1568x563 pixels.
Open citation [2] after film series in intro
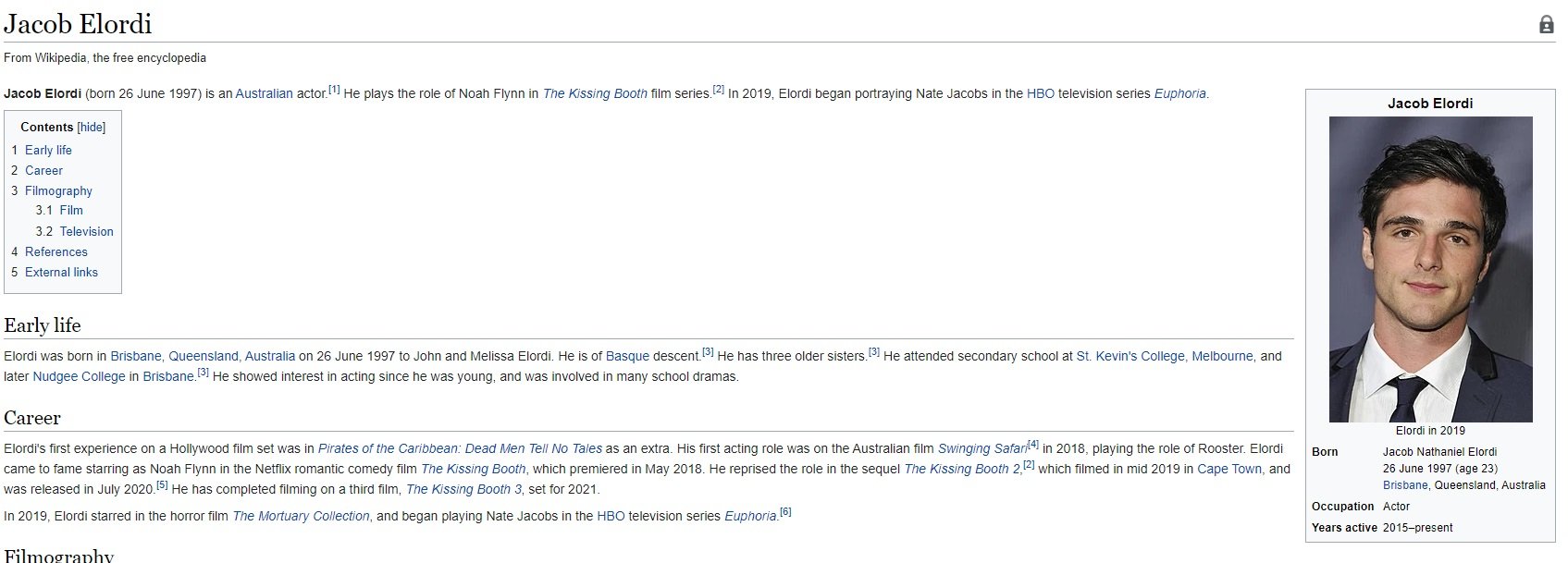pos(718,90)
